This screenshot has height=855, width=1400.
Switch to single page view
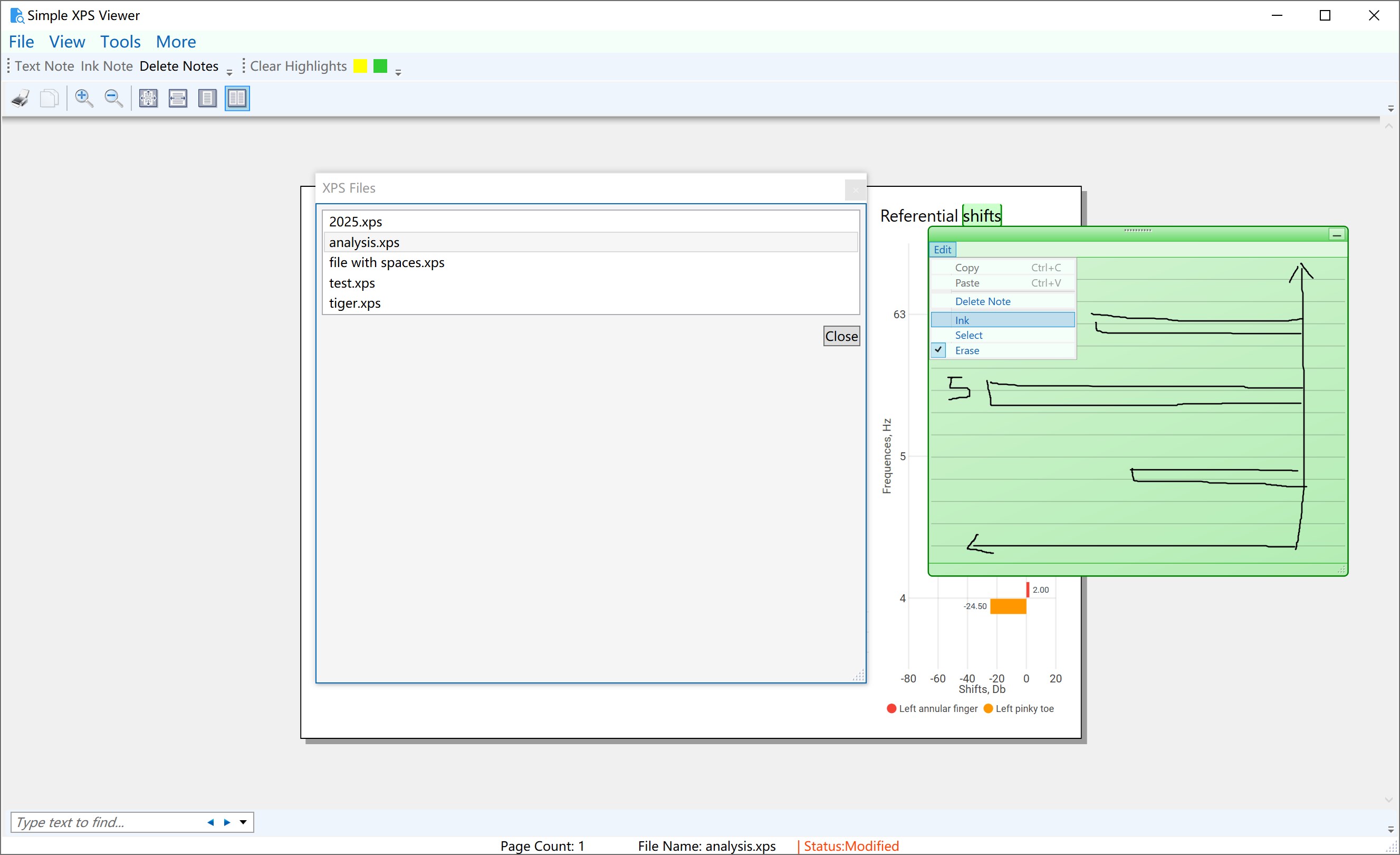click(x=207, y=98)
